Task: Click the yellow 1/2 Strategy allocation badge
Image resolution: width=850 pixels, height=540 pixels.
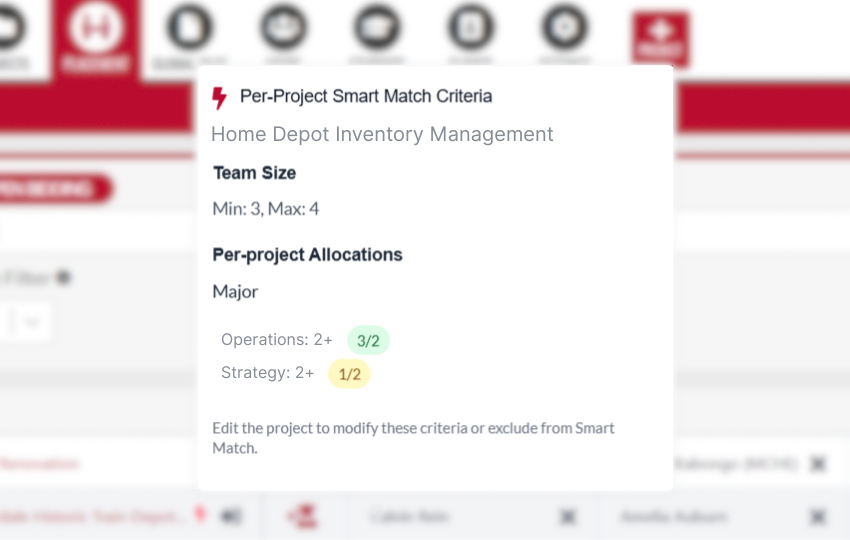Action: 349,374
